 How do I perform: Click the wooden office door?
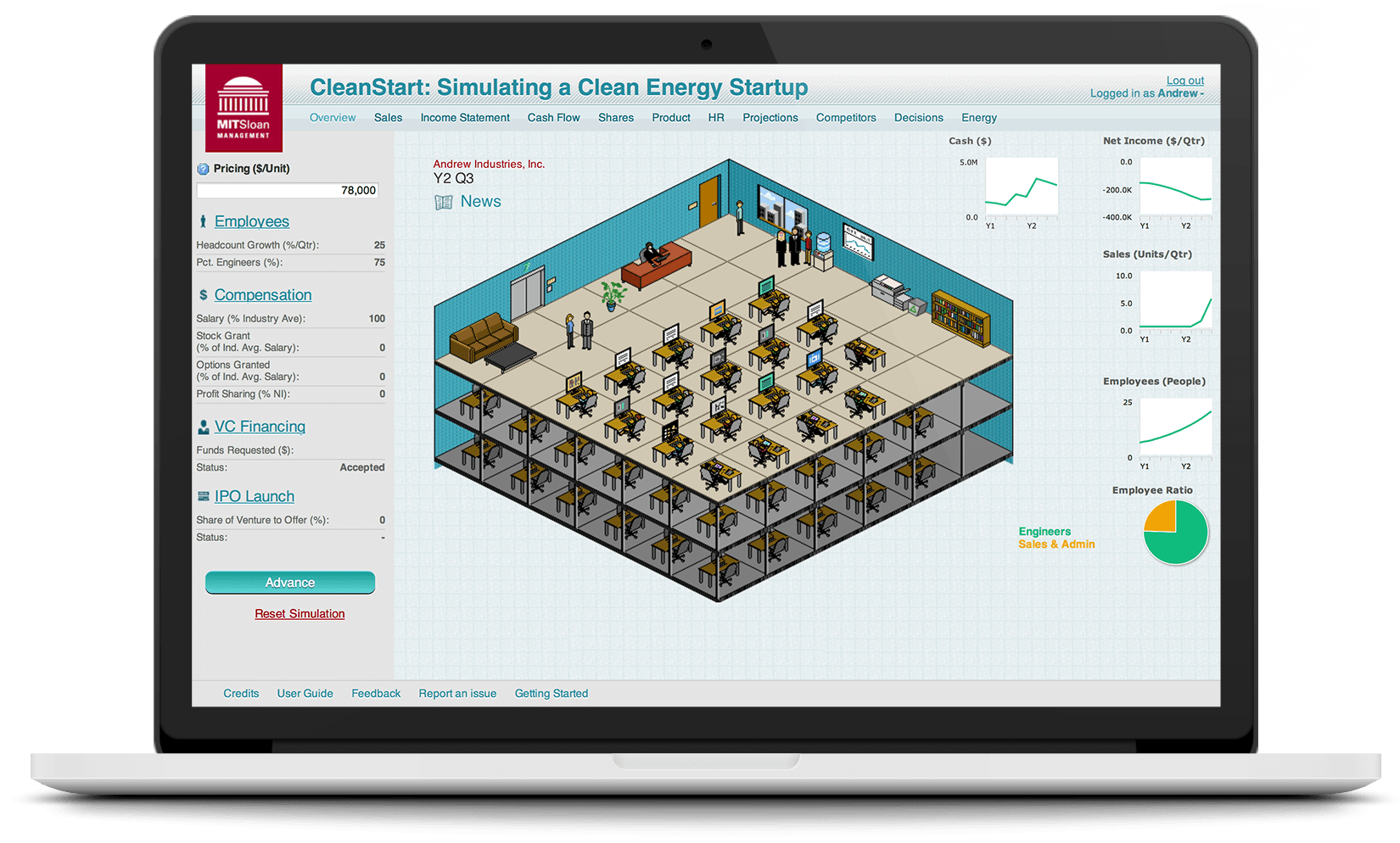[709, 201]
